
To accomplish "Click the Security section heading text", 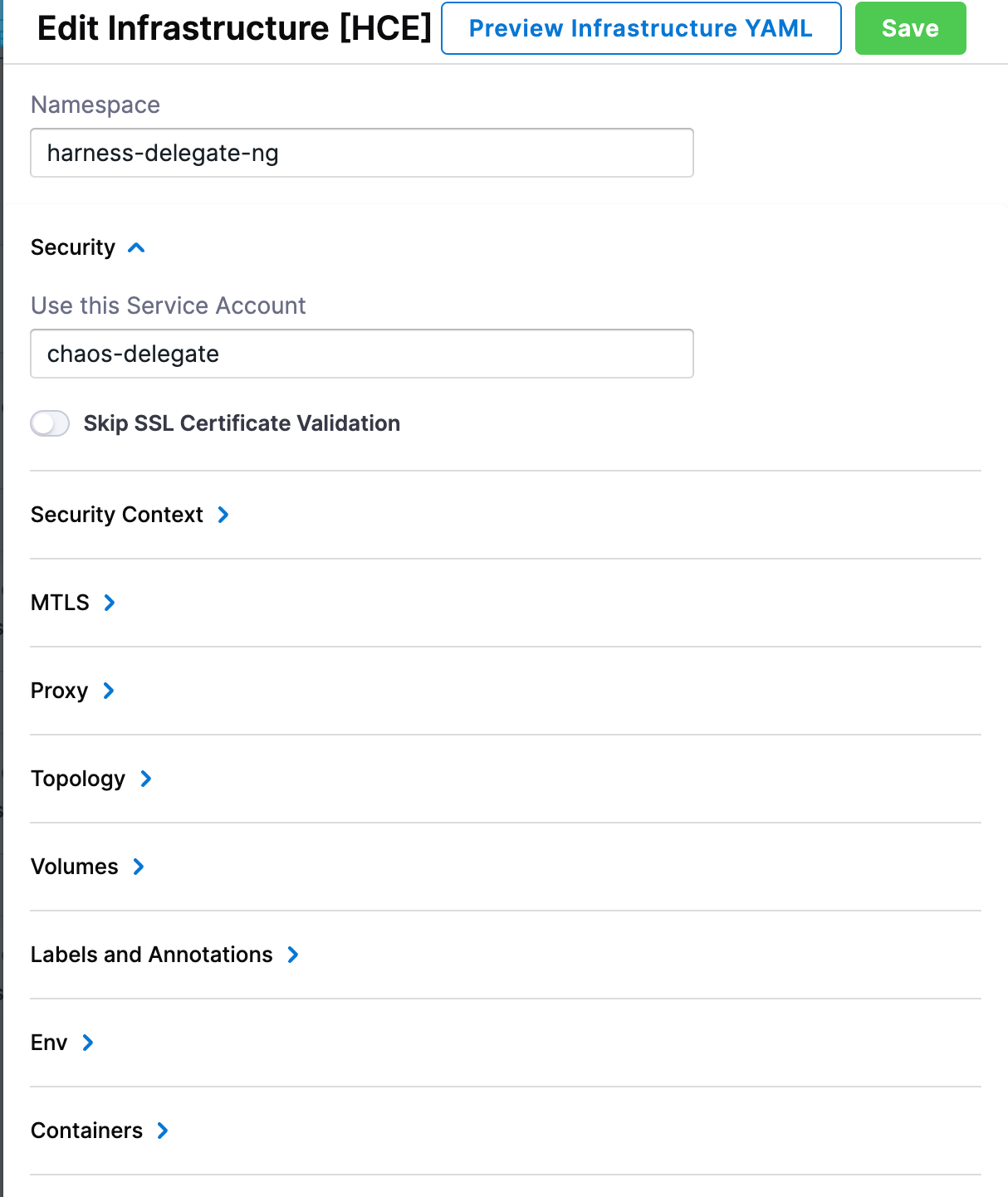I will [x=73, y=247].
